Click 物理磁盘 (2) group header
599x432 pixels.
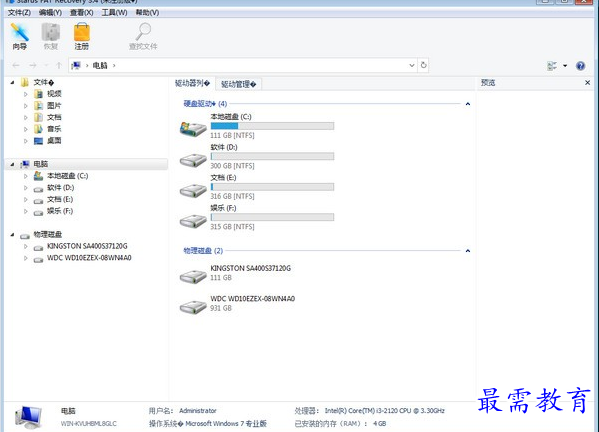[x=203, y=251]
